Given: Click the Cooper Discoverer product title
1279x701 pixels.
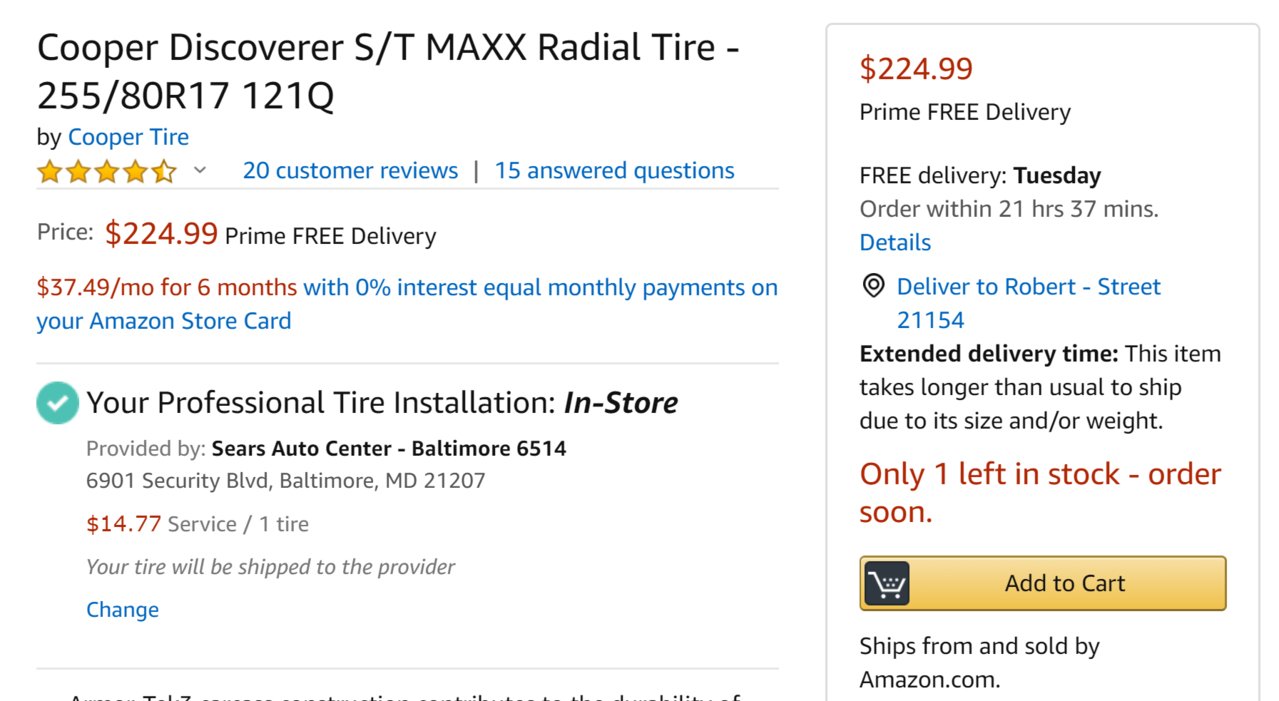Looking at the screenshot, I should point(388,71).
